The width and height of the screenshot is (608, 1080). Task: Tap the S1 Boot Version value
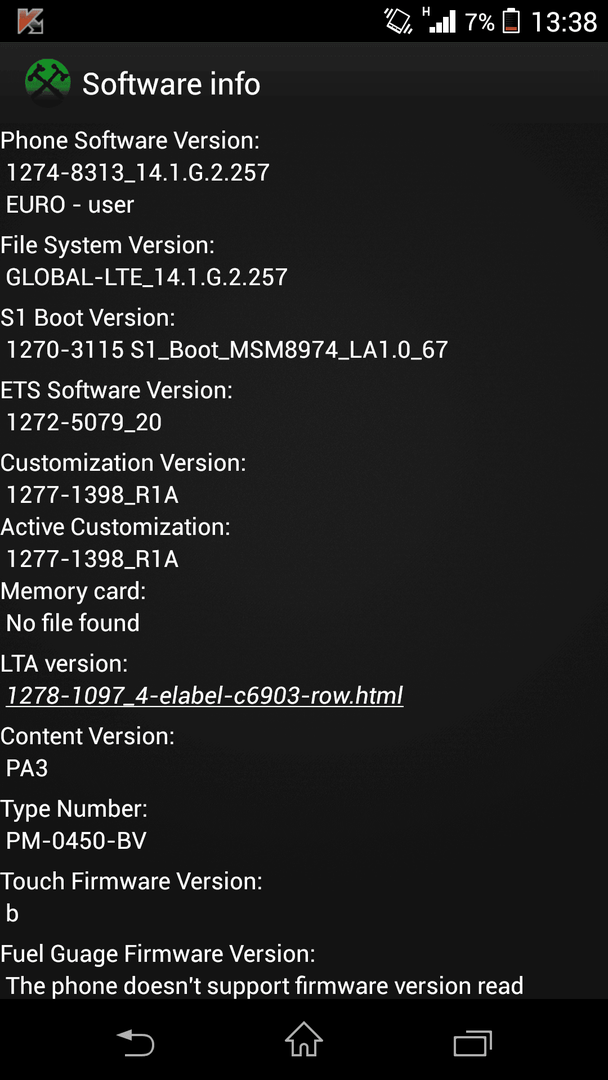pyautogui.click(x=227, y=350)
